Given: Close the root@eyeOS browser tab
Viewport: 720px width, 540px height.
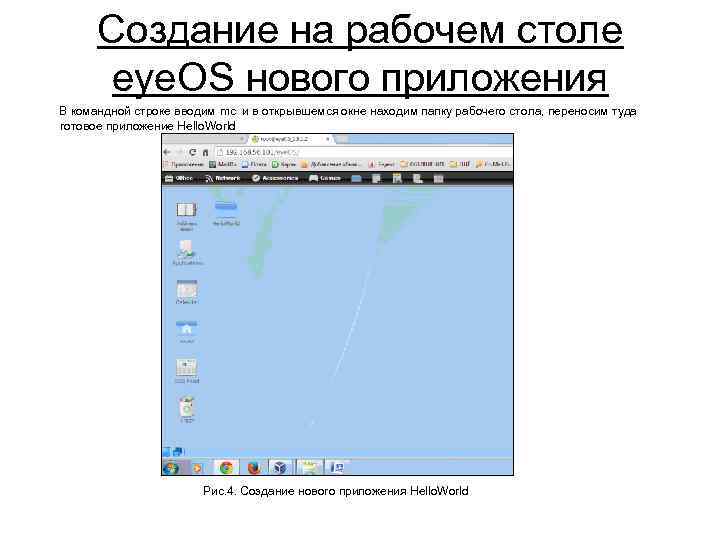Looking at the screenshot, I should (x=327, y=139).
